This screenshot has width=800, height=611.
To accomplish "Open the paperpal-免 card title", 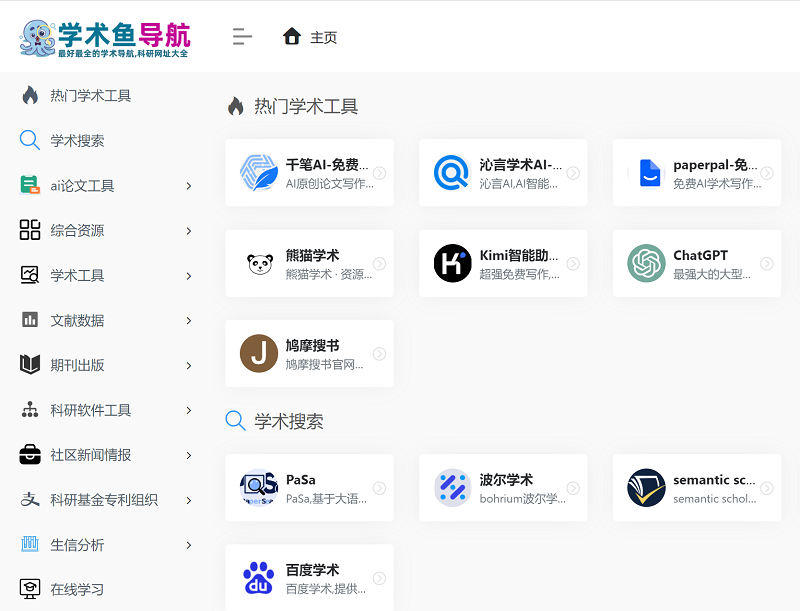I will (x=714, y=165).
